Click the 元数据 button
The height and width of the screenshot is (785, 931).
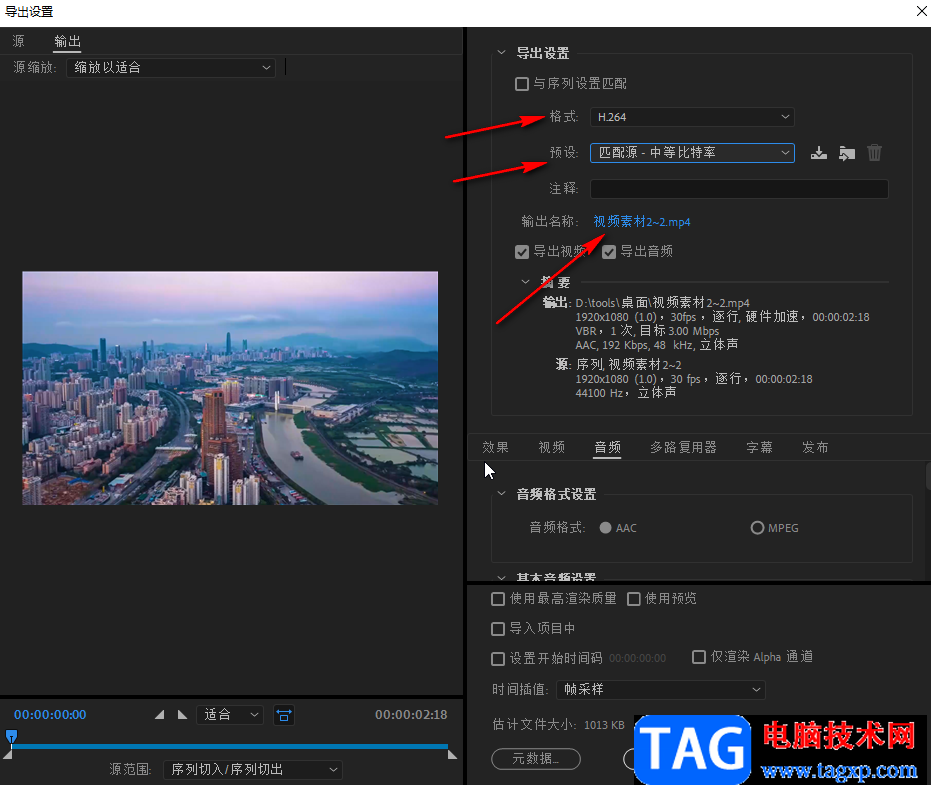pyautogui.click(x=536, y=758)
